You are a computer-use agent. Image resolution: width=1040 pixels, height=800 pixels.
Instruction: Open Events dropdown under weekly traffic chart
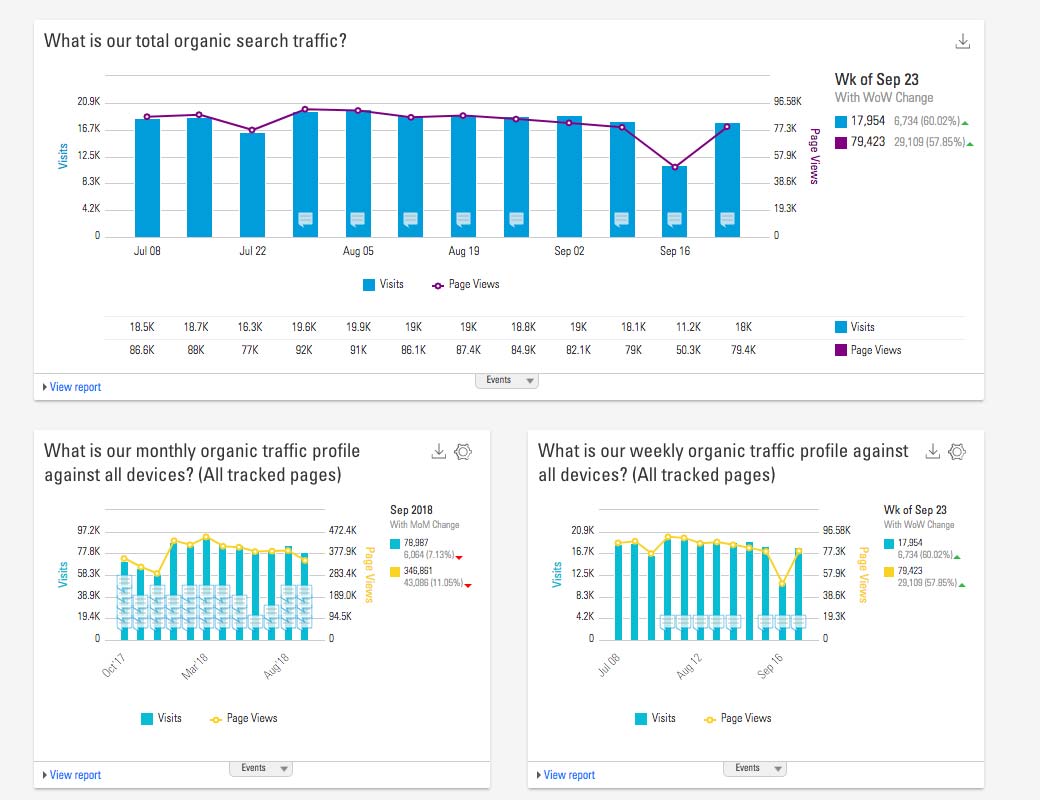click(754, 768)
